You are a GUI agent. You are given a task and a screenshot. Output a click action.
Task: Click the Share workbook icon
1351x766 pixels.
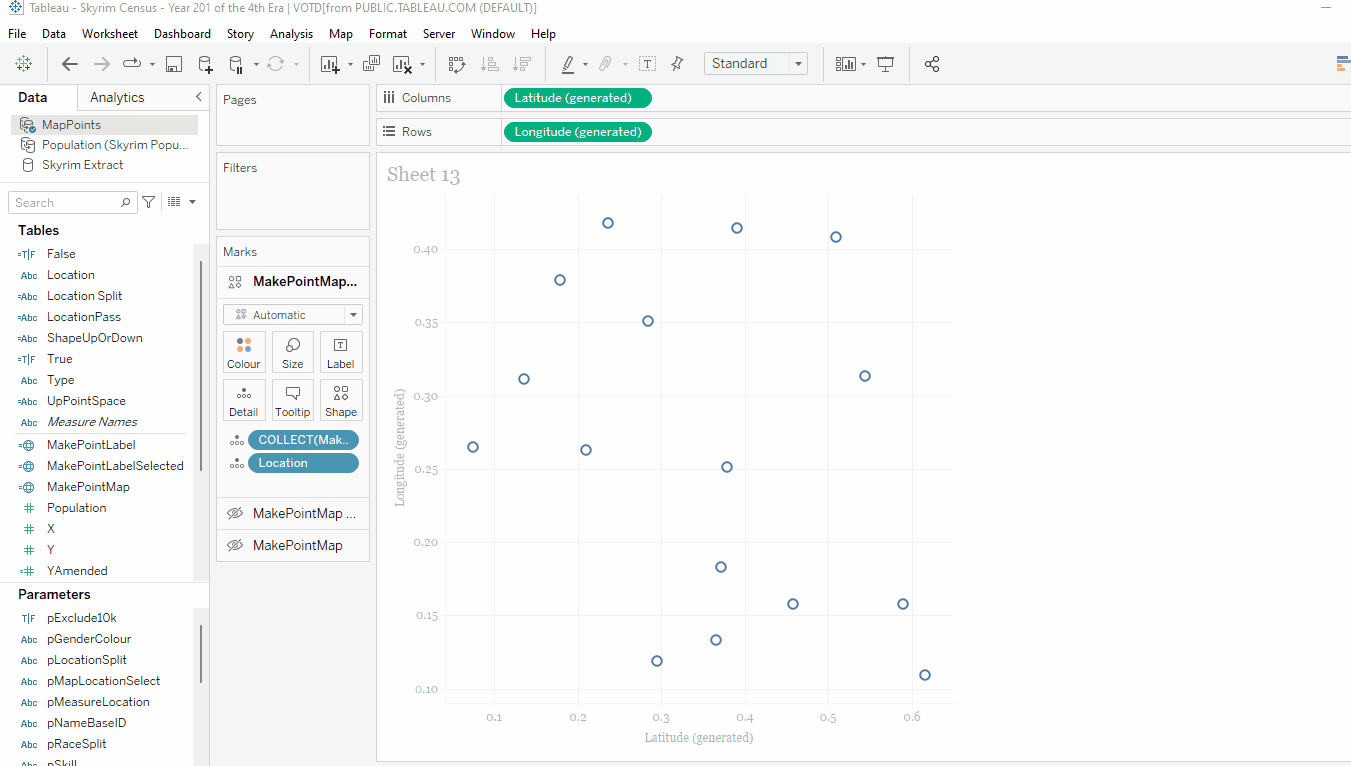(x=932, y=64)
